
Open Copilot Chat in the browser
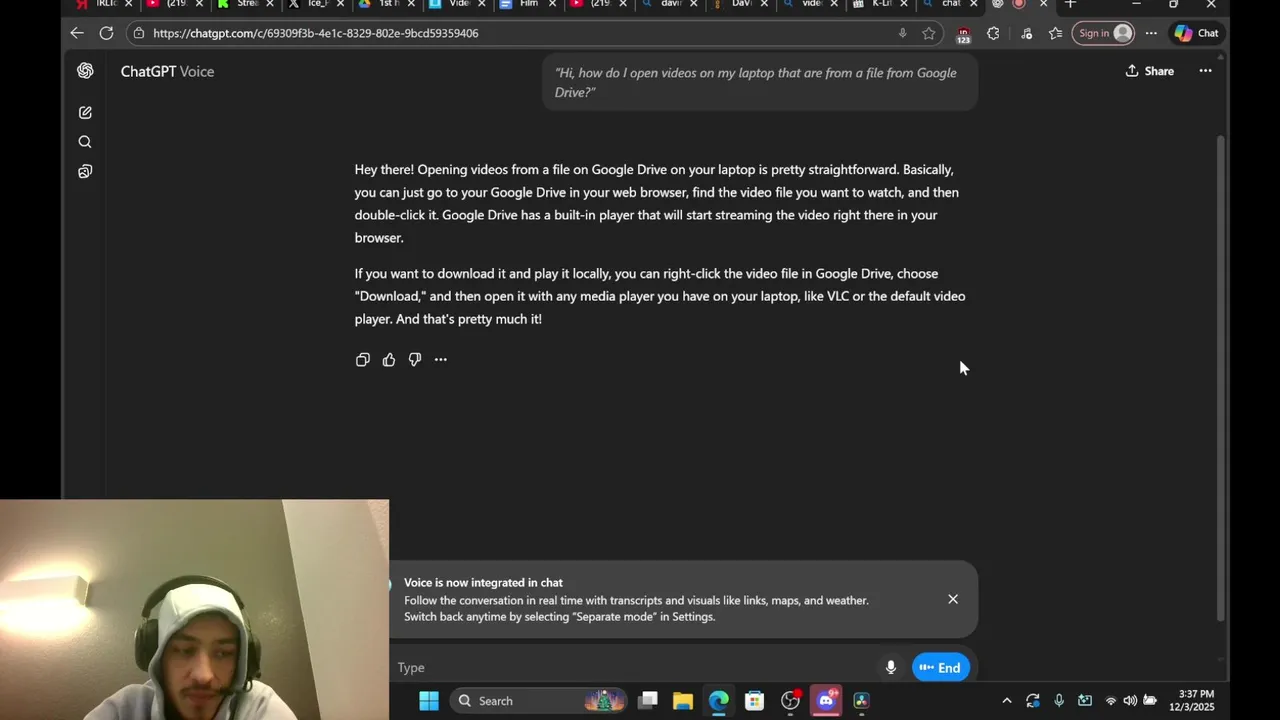click(x=1197, y=33)
